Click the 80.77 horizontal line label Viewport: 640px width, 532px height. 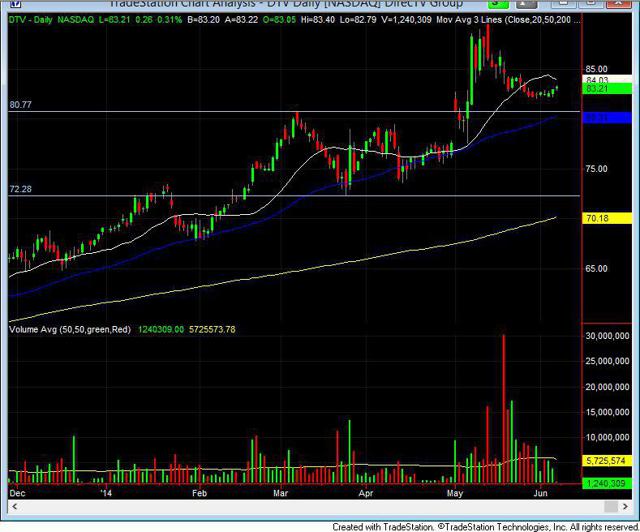tap(20, 105)
